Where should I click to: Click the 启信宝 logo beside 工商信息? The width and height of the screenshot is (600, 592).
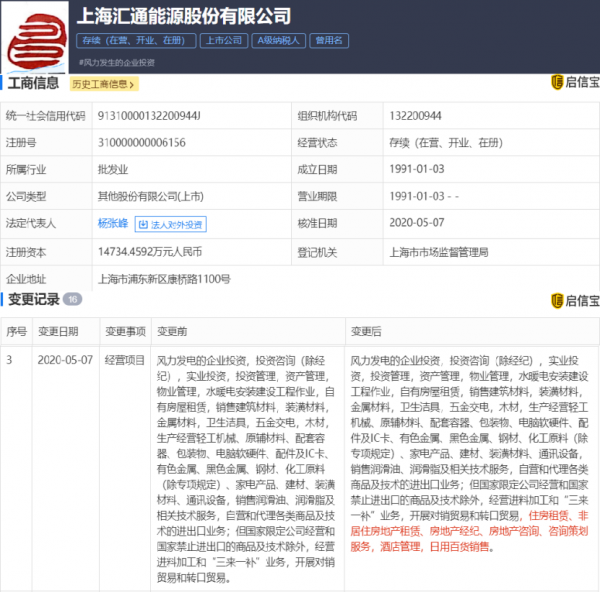[x=575, y=82]
